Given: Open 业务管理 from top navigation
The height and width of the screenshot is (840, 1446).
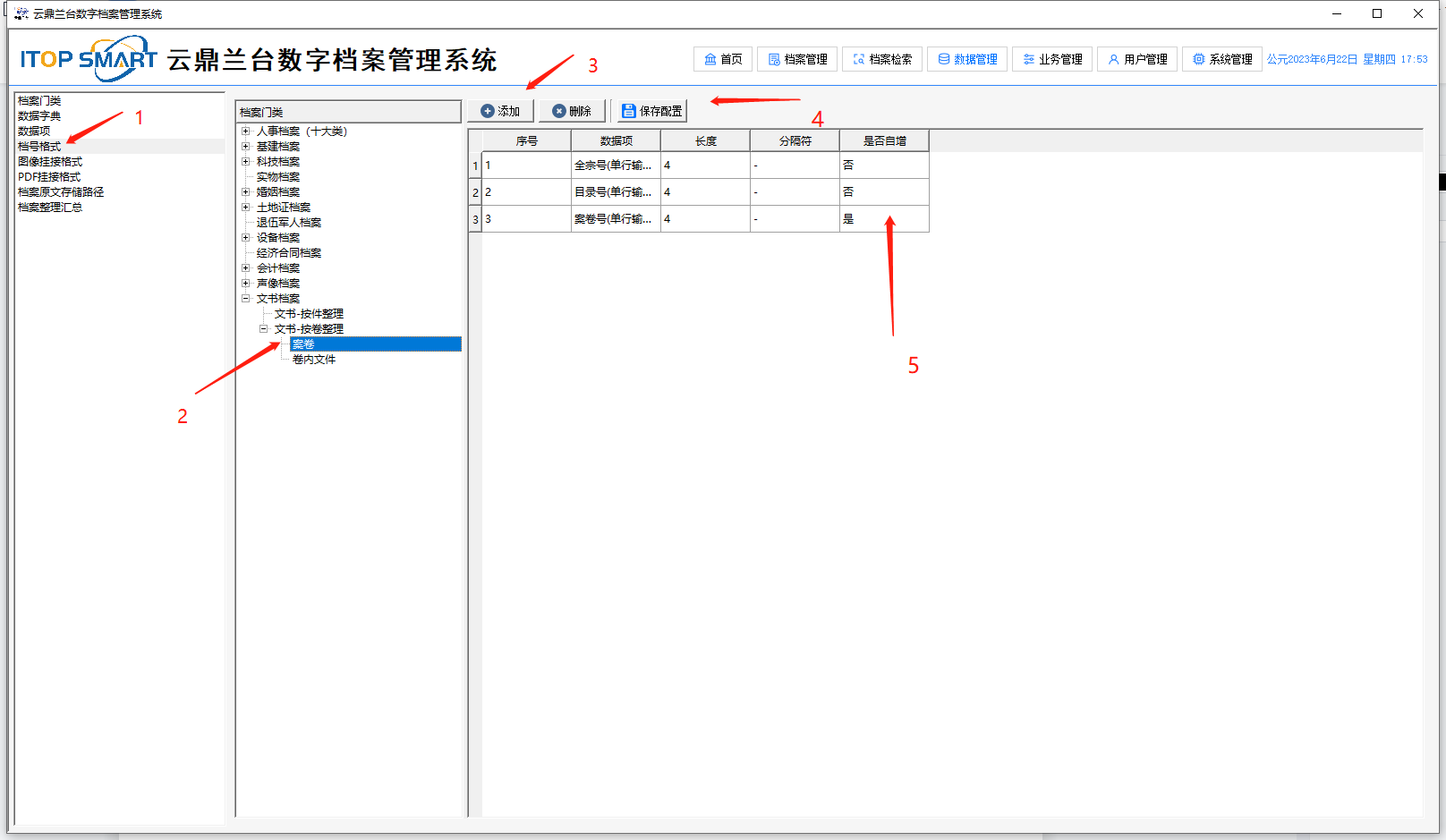Looking at the screenshot, I should pyautogui.click(x=1051, y=59).
